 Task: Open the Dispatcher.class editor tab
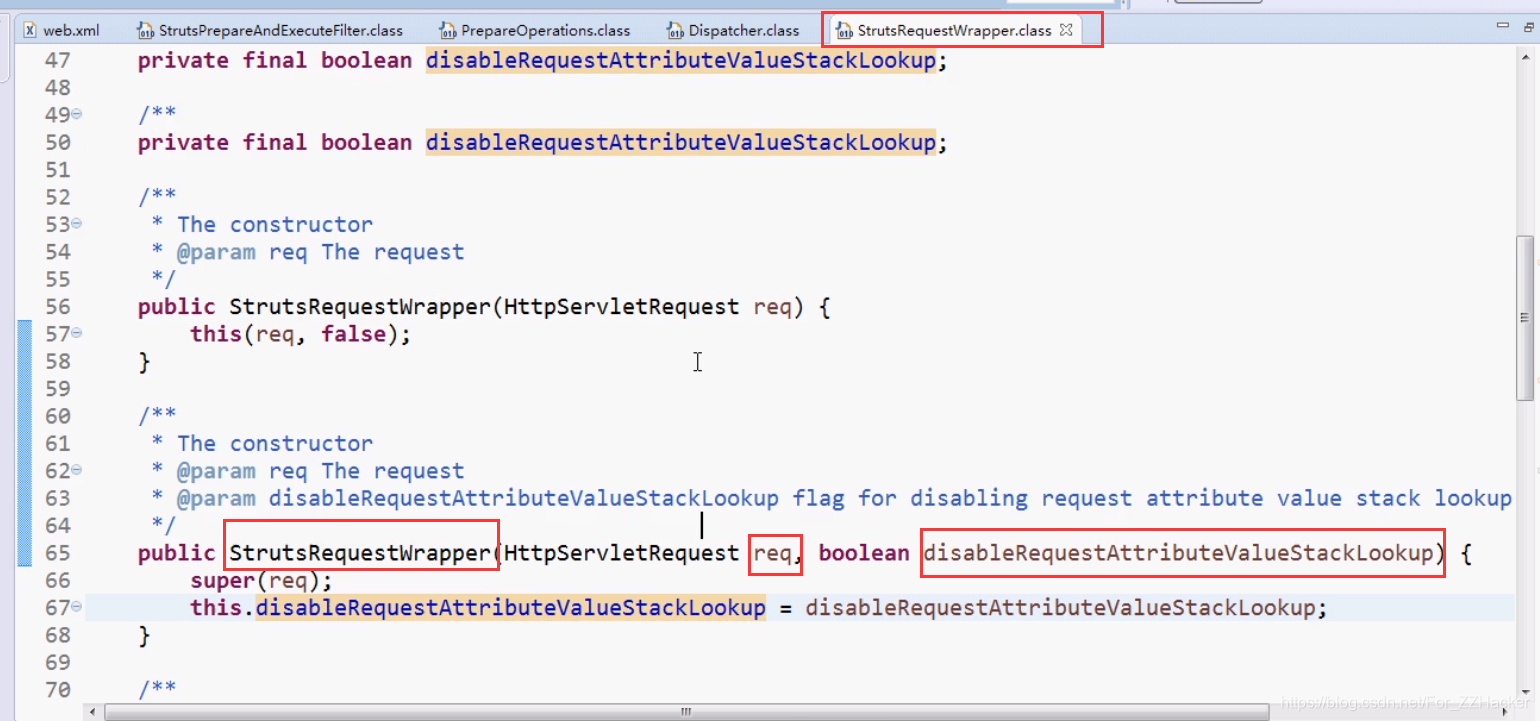pyautogui.click(x=734, y=30)
